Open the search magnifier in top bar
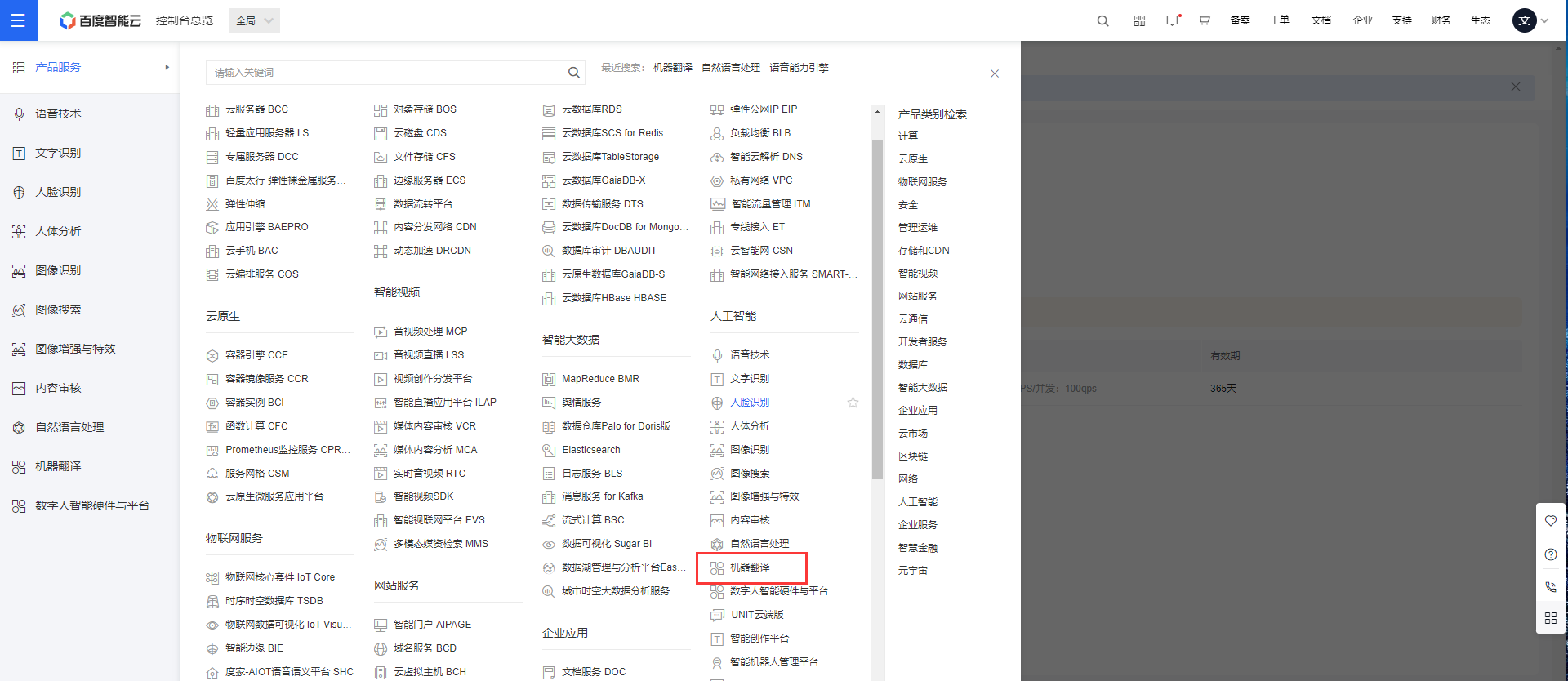 click(1102, 21)
